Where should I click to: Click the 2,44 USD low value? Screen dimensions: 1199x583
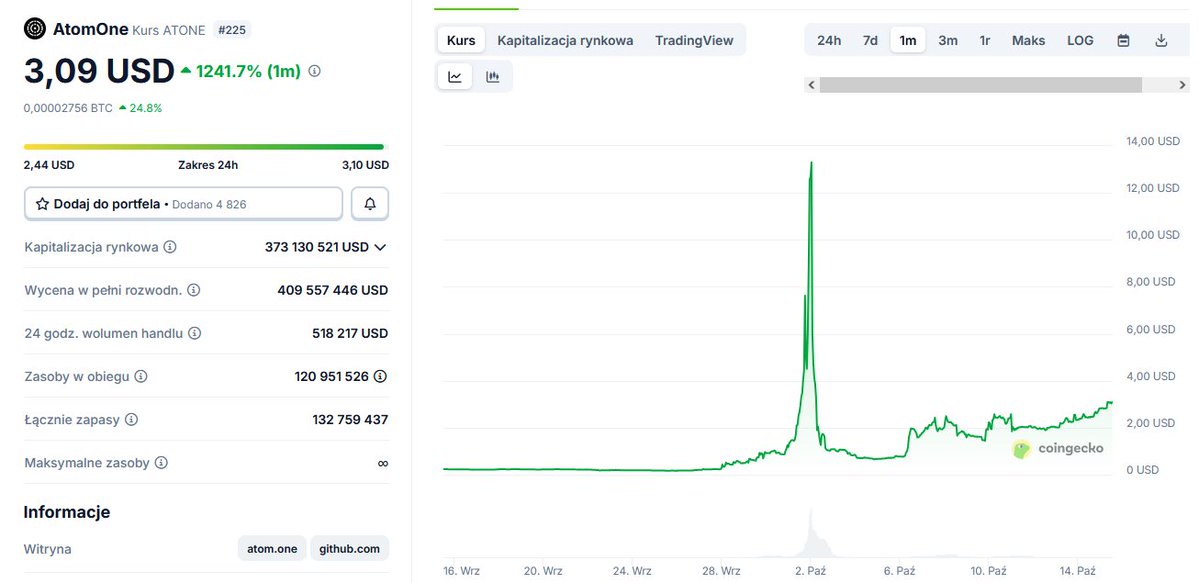click(49, 164)
